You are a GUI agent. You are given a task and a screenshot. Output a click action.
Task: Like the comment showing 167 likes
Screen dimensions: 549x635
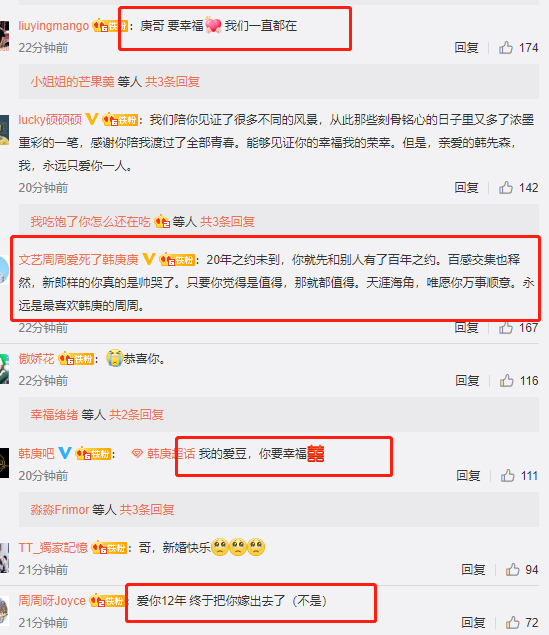(x=506, y=328)
